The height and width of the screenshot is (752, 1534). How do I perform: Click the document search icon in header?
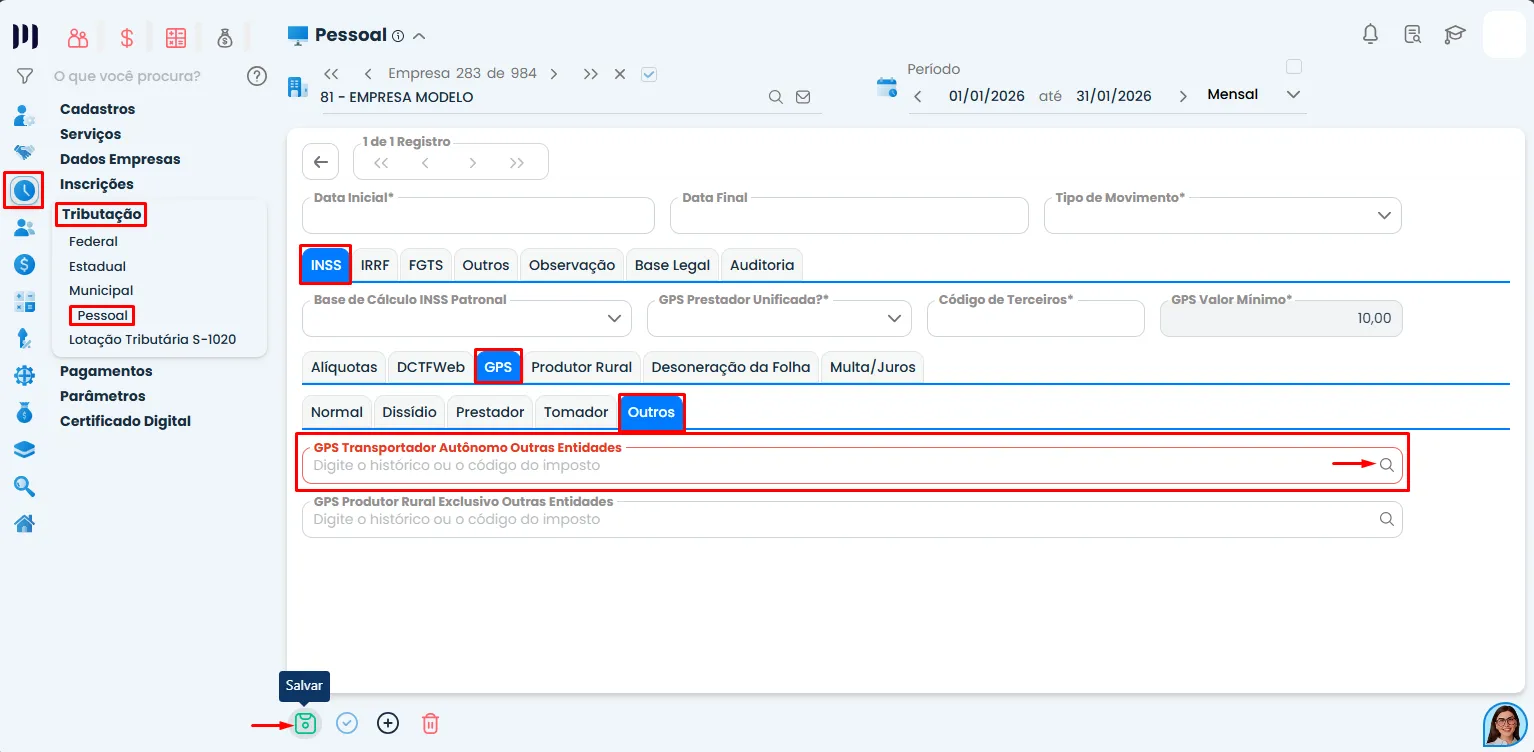(1412, 35)
